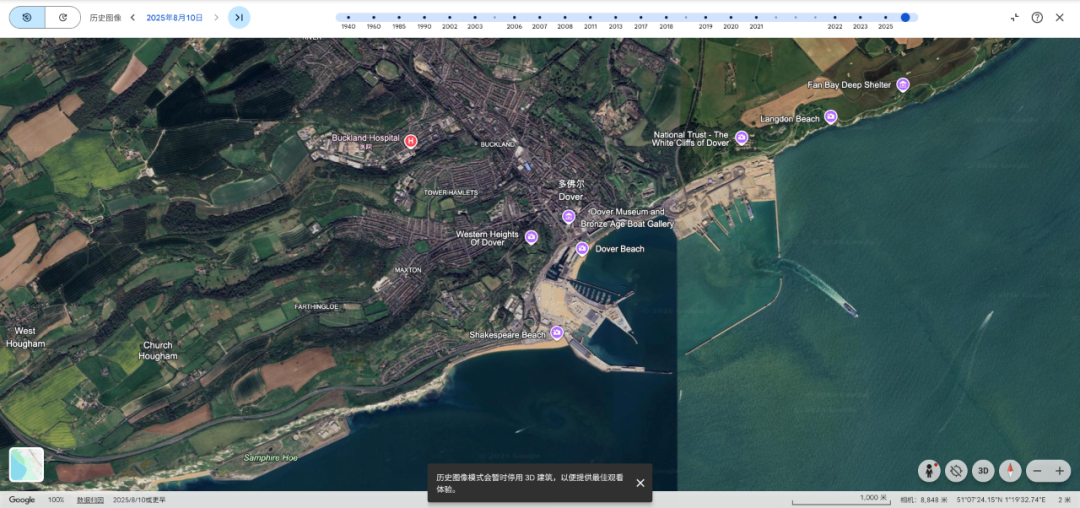This screenshot has height=508, width=1080.
Task: Open the 2025年8月10日 date picker
Action: pos(174,17)
